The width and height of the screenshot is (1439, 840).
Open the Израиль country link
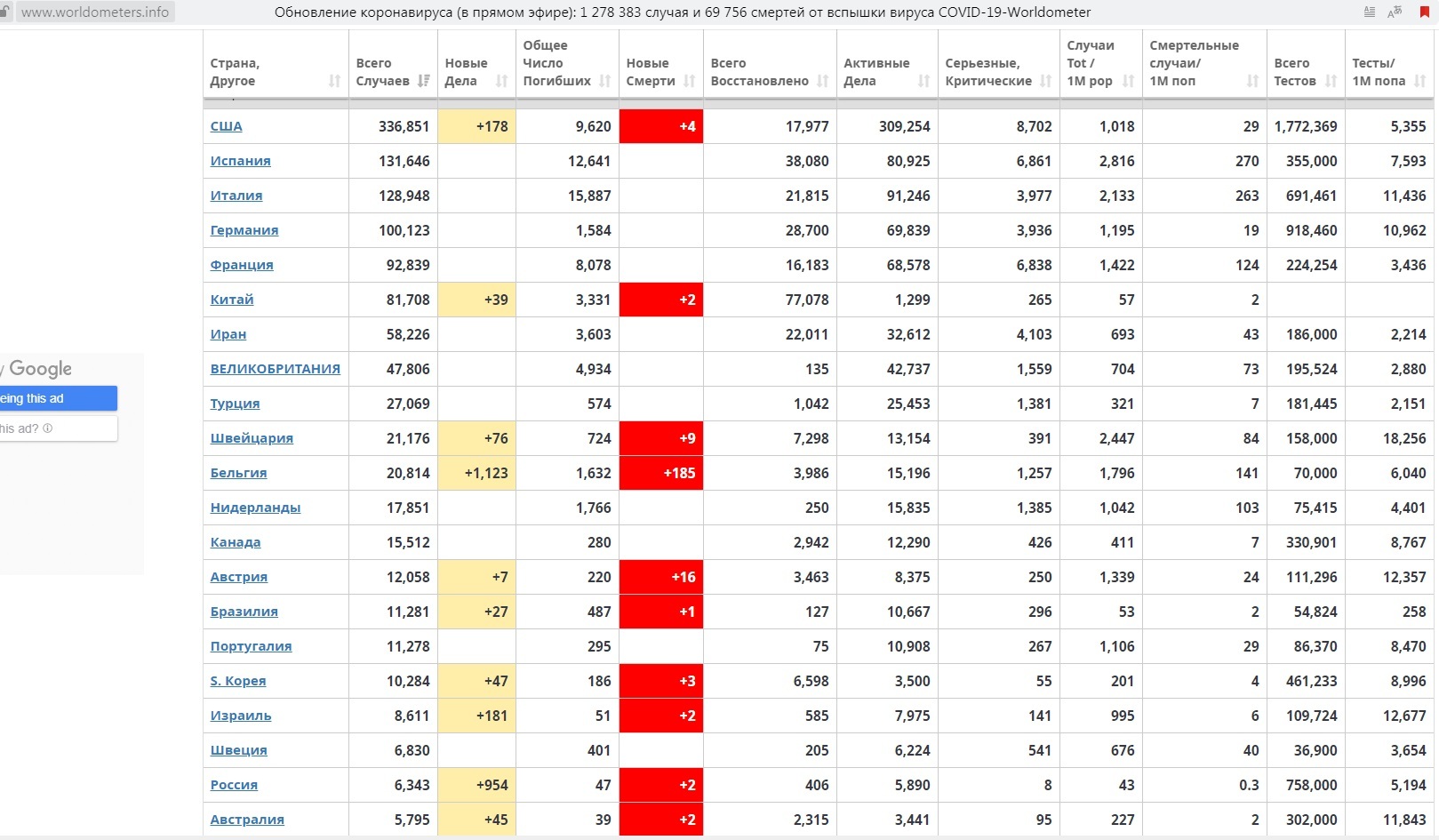(x=241, y=716)
